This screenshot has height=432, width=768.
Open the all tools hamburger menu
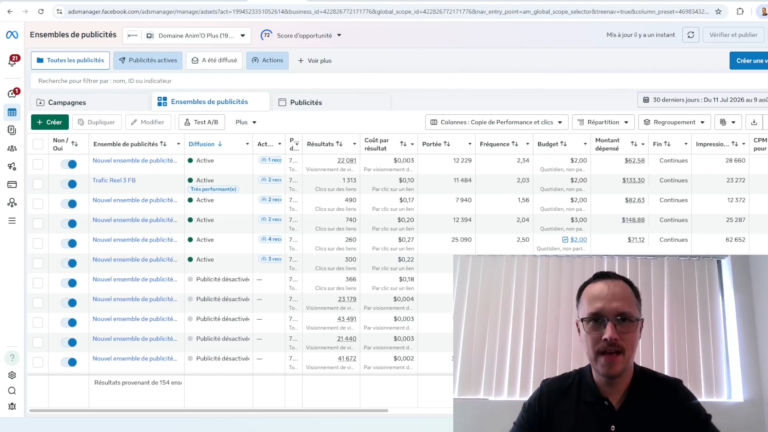[x=12, y=221]
